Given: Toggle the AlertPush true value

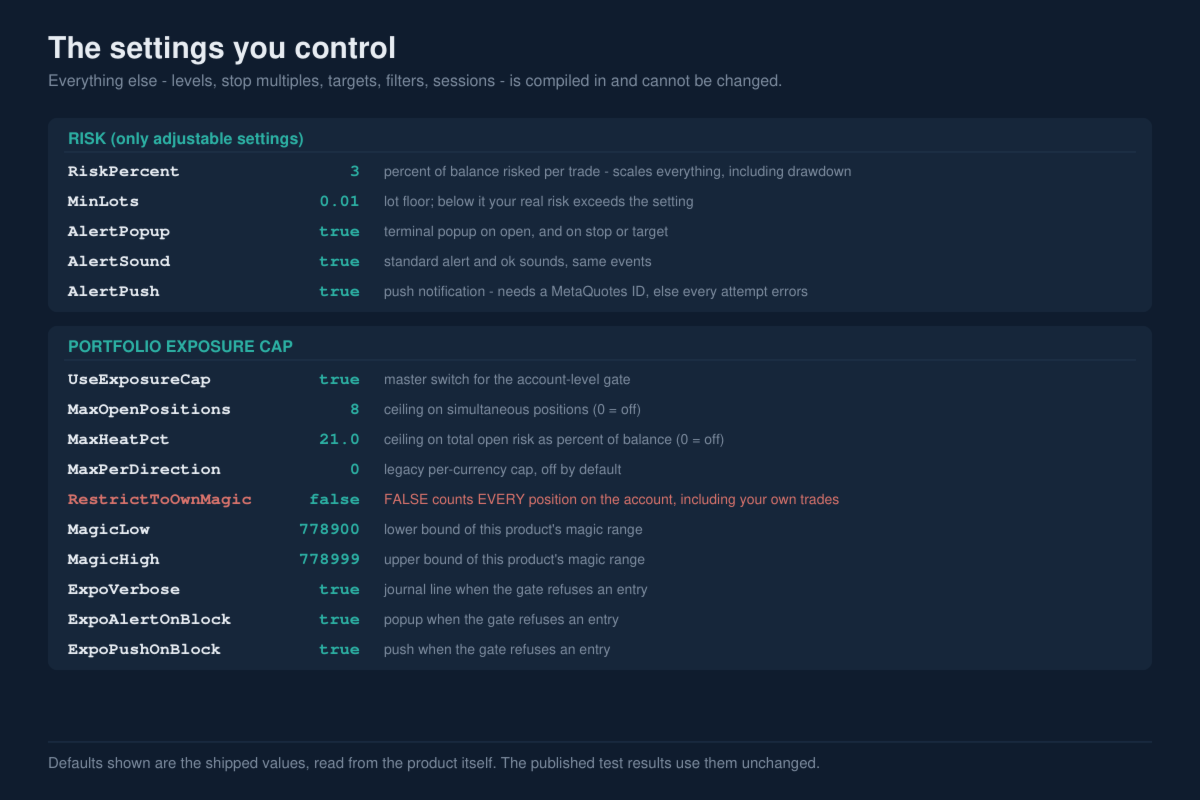Looking at the screenshot, I should click(x=339, y=291).
